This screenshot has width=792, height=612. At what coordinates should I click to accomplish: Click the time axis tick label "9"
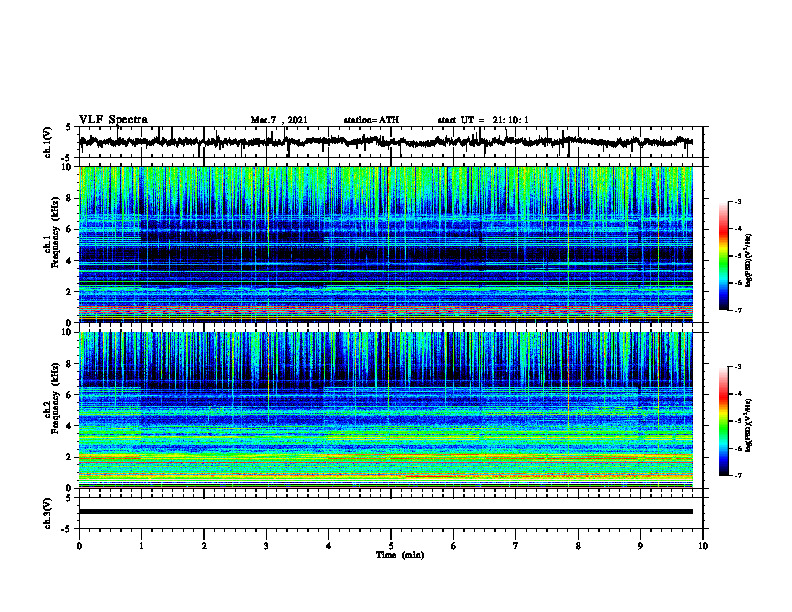[x=640, y=546]
